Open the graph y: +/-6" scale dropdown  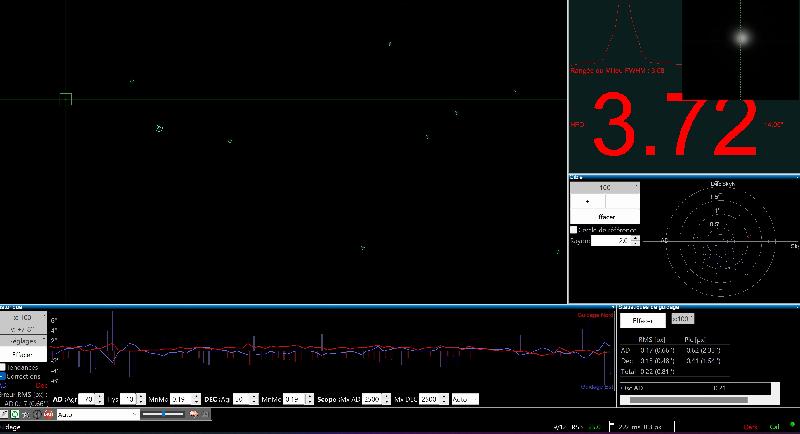[23, 329]
